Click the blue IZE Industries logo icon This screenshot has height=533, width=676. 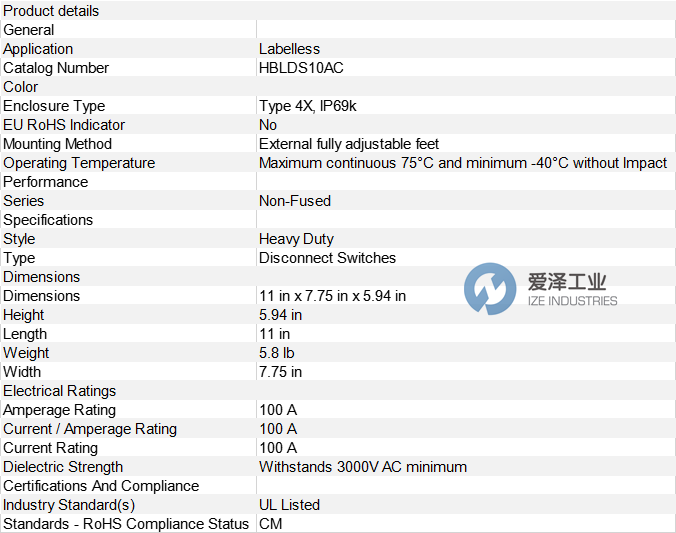[490, 289]
